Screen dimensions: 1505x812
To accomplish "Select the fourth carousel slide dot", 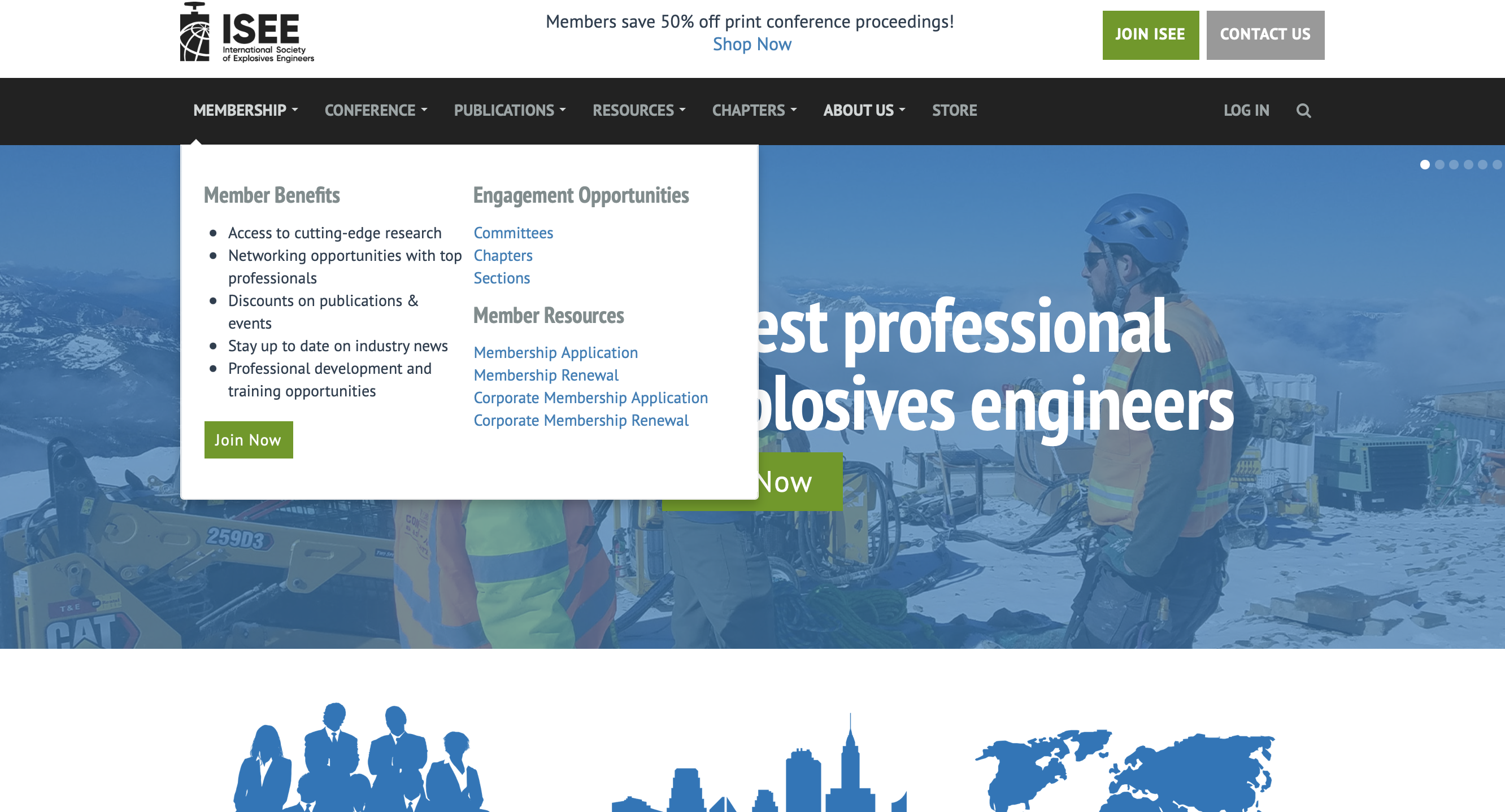I will [x=1468, y=165].
